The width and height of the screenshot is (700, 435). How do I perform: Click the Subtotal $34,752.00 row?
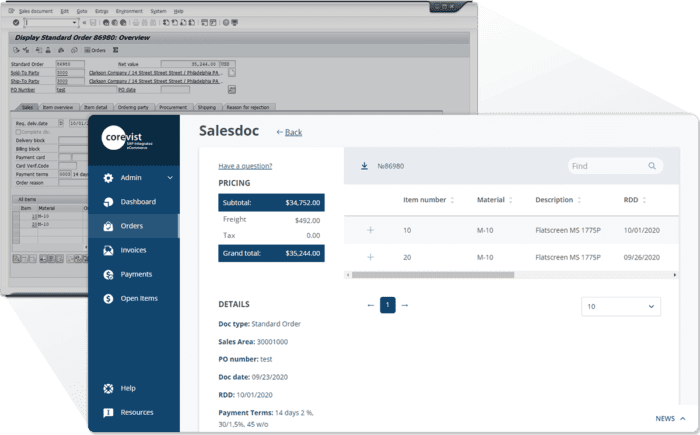click(x=271, y=202)
